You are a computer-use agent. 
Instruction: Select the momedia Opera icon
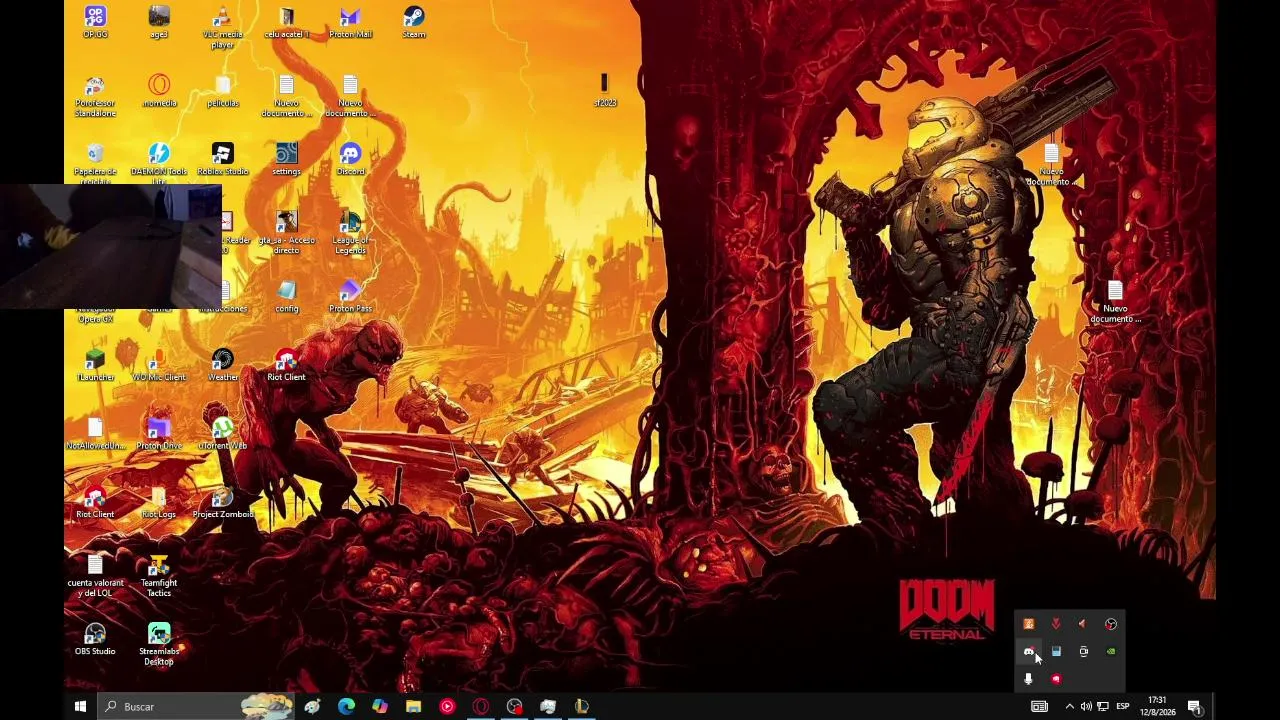159,91
